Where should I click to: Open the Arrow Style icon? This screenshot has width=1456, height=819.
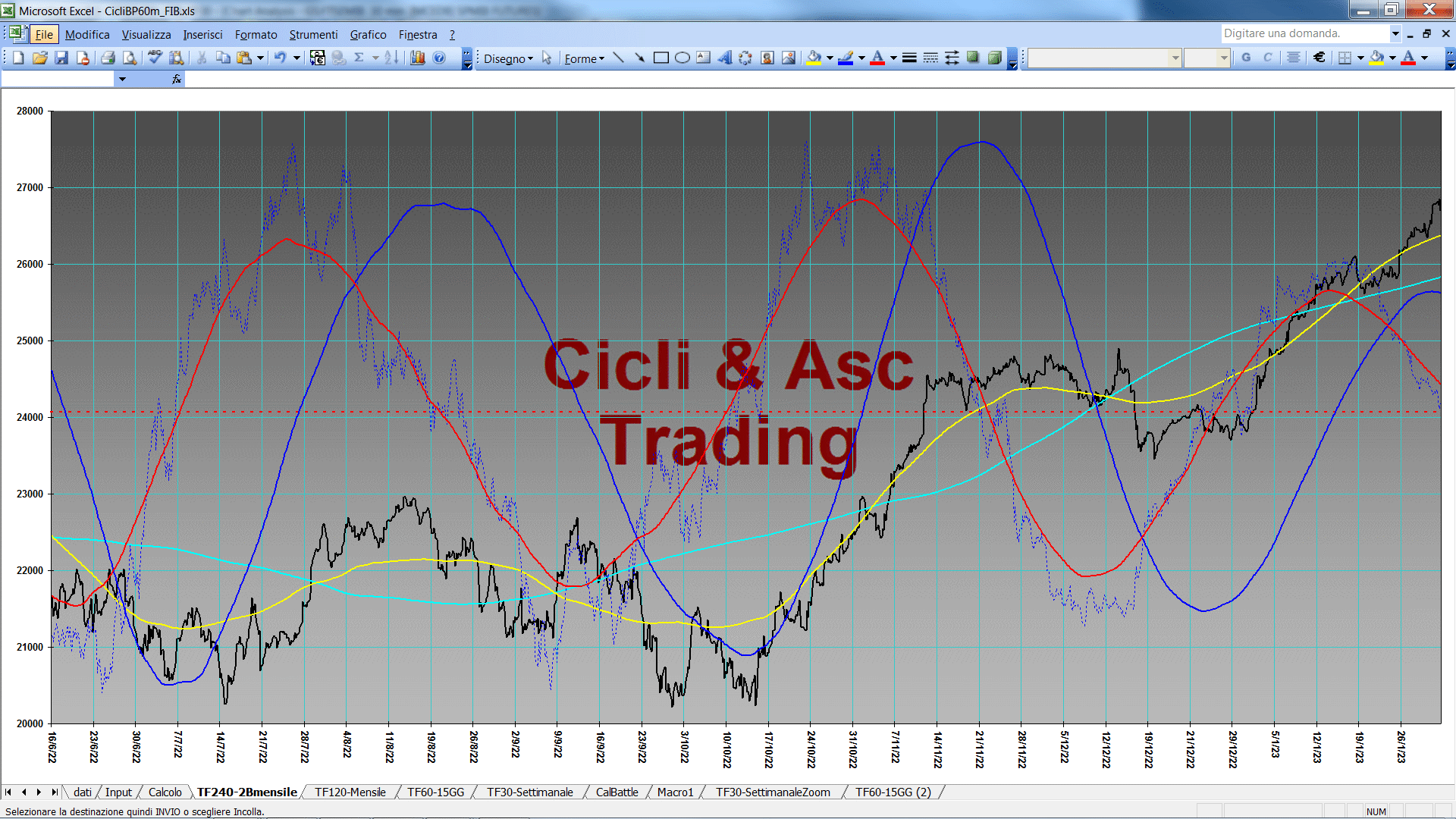[952, 58]
